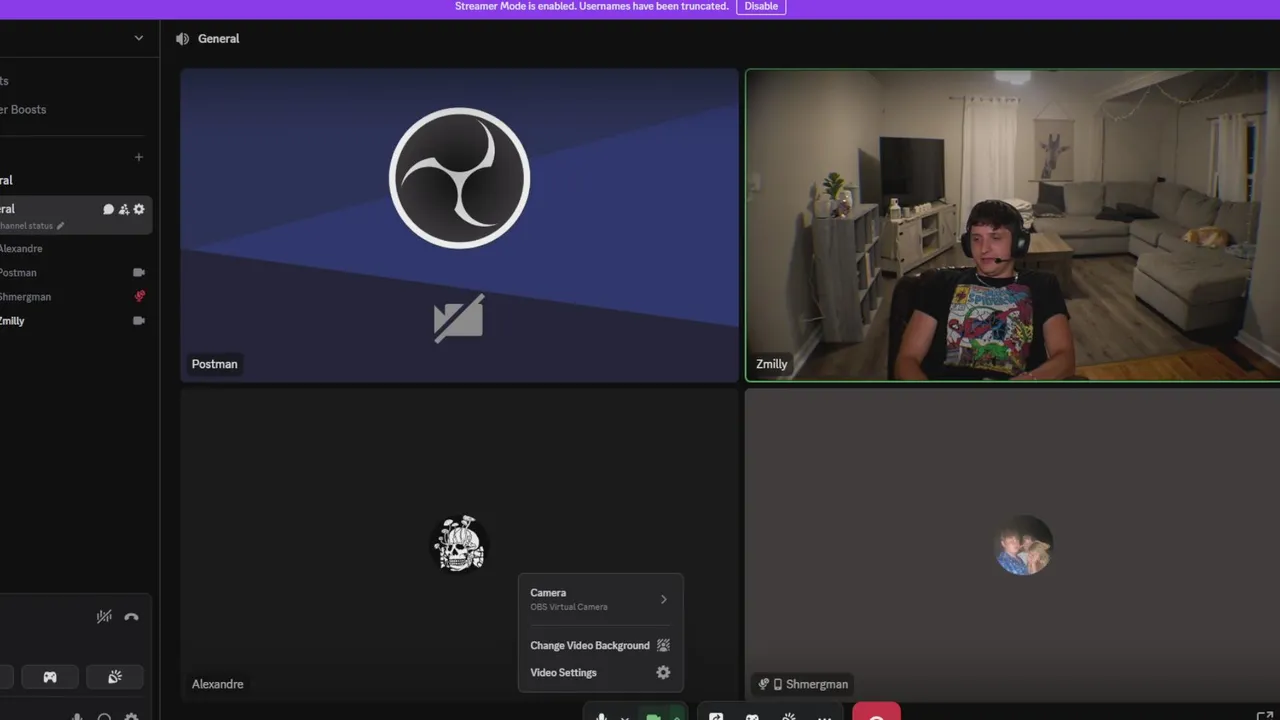Open Video Settings from the popup menu
This screenshot has height=720, width=1280.
coord(600,672)
